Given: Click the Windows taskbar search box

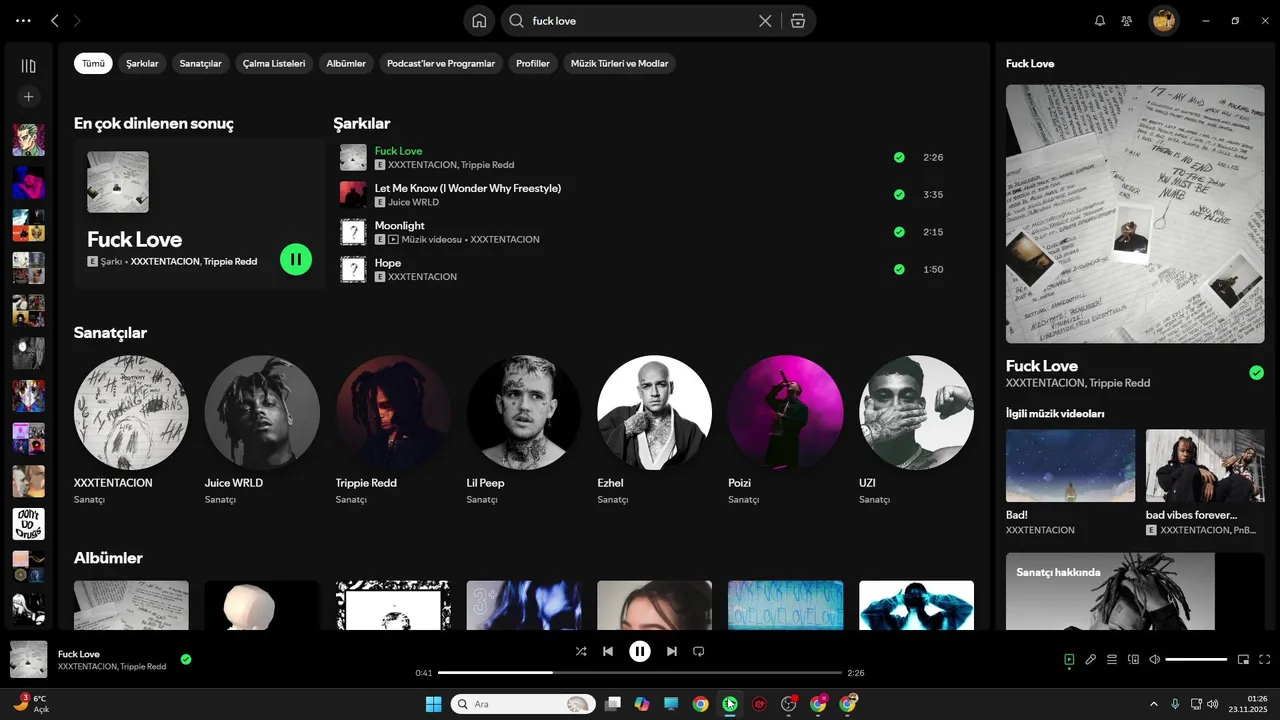Looking at the screenshot, I should (x=523, y=704).
